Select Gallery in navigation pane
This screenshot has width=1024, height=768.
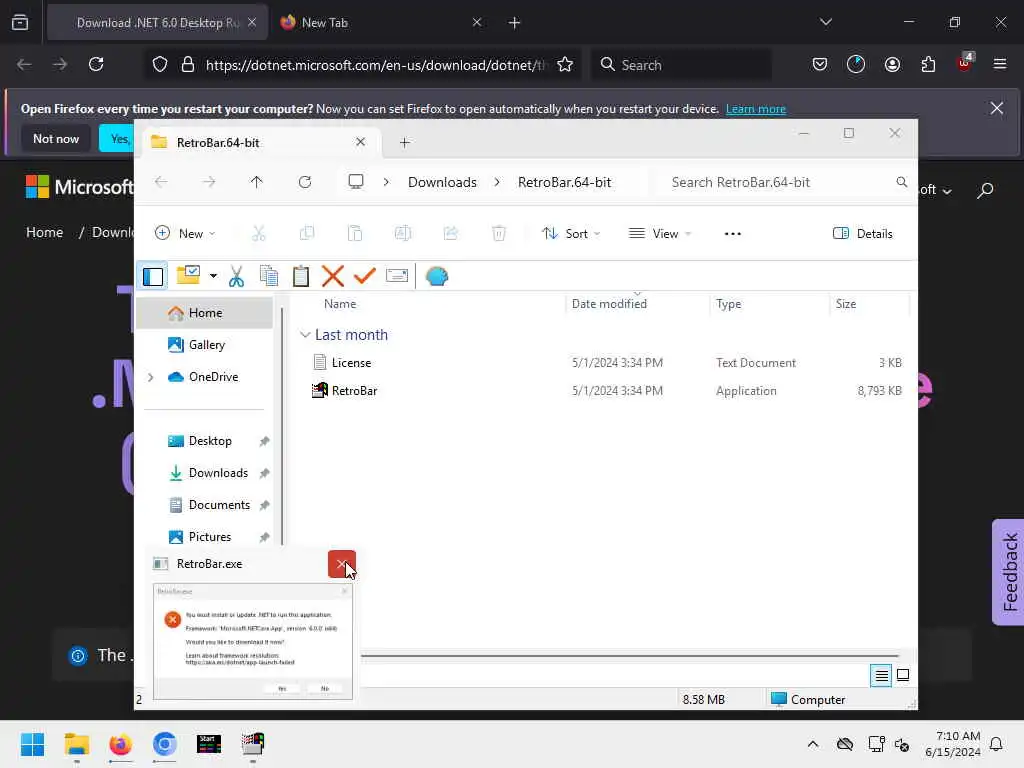(206, 345)
